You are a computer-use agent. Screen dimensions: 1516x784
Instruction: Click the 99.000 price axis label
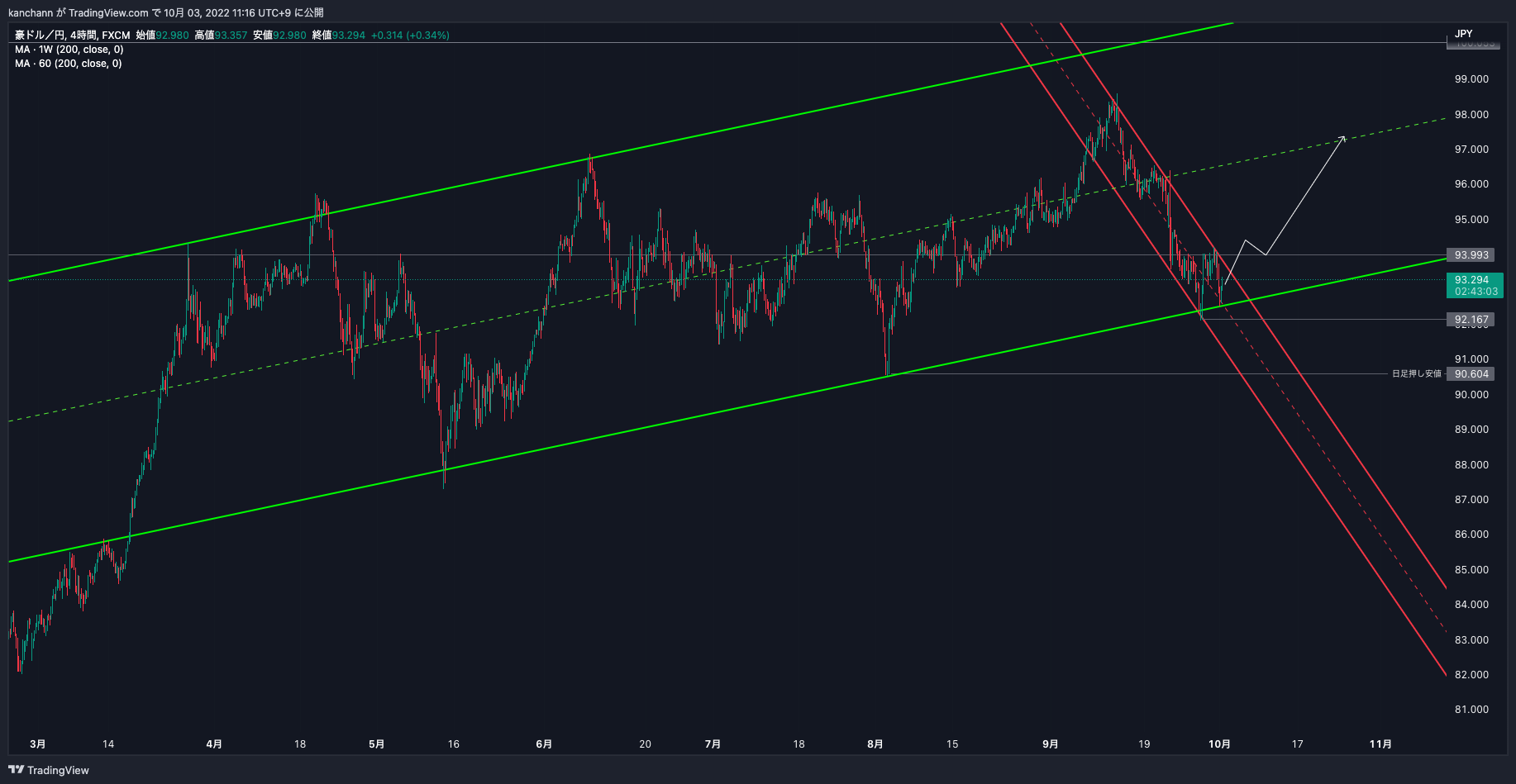pos(1471,79)
